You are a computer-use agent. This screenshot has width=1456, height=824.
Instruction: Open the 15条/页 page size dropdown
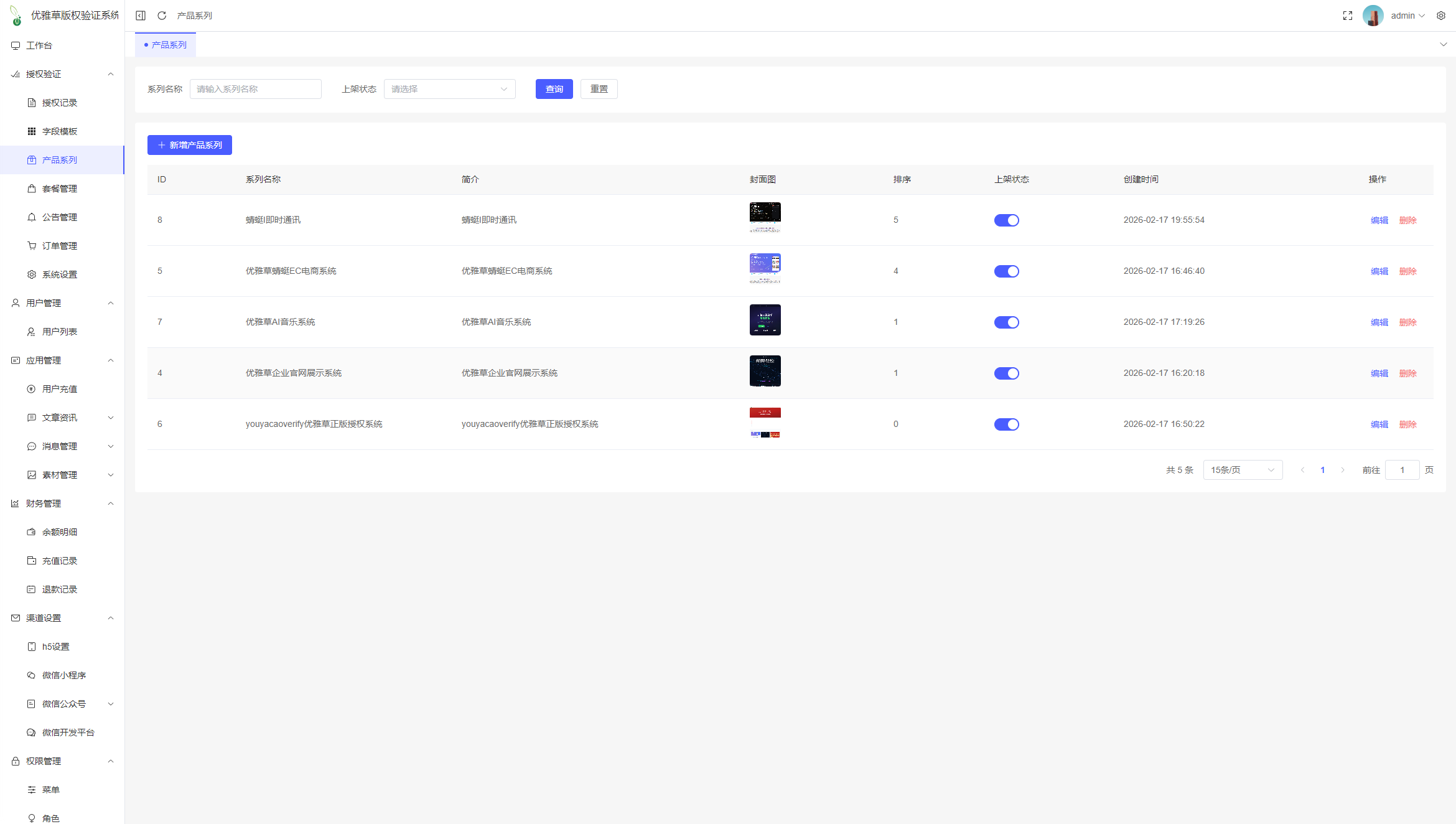click(1243, 470)
